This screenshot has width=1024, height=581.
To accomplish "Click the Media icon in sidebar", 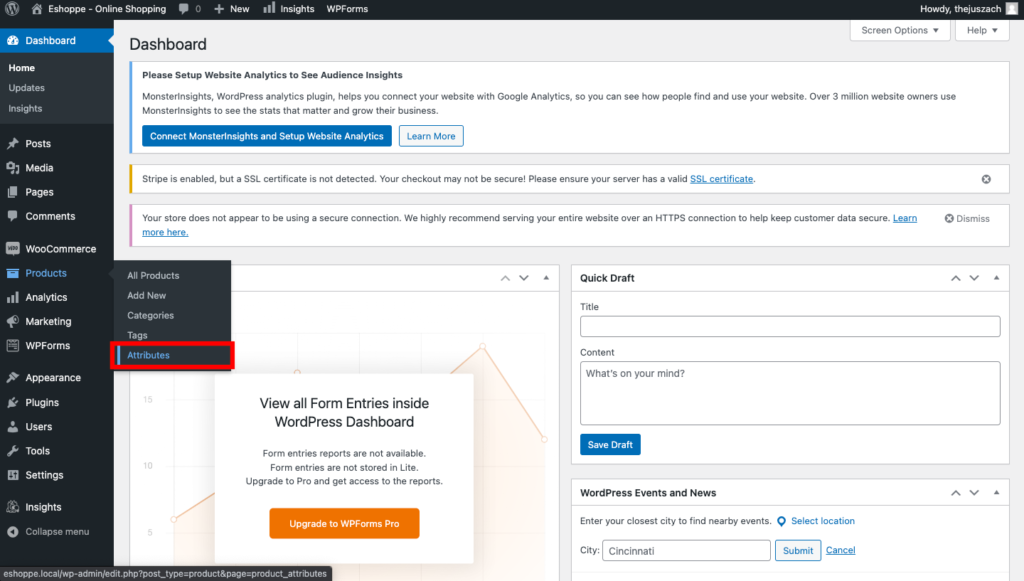I will pyautogui.click(x=12, y=168).
